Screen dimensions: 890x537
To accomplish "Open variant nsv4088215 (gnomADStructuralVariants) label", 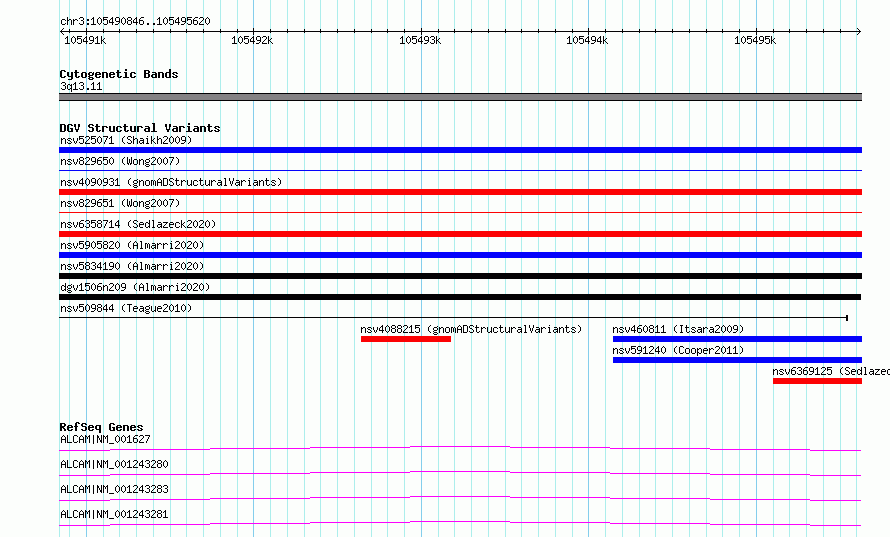I will coord(471,329).
